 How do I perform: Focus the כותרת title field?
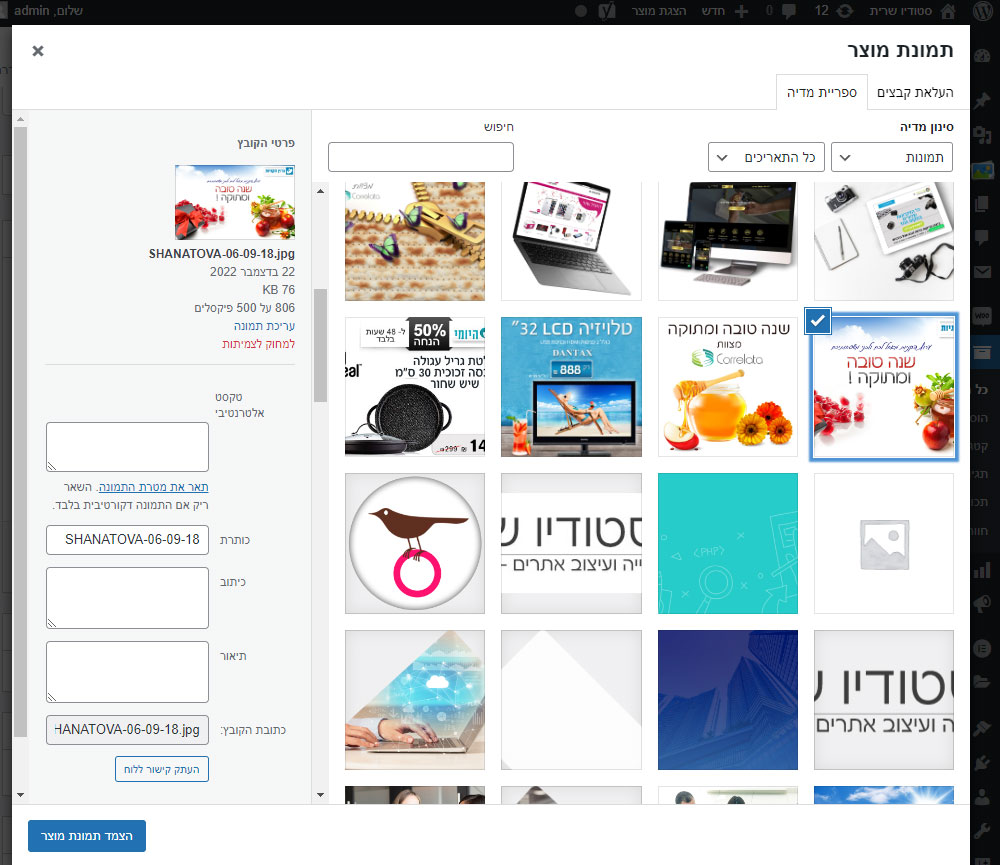click(128, 540)
